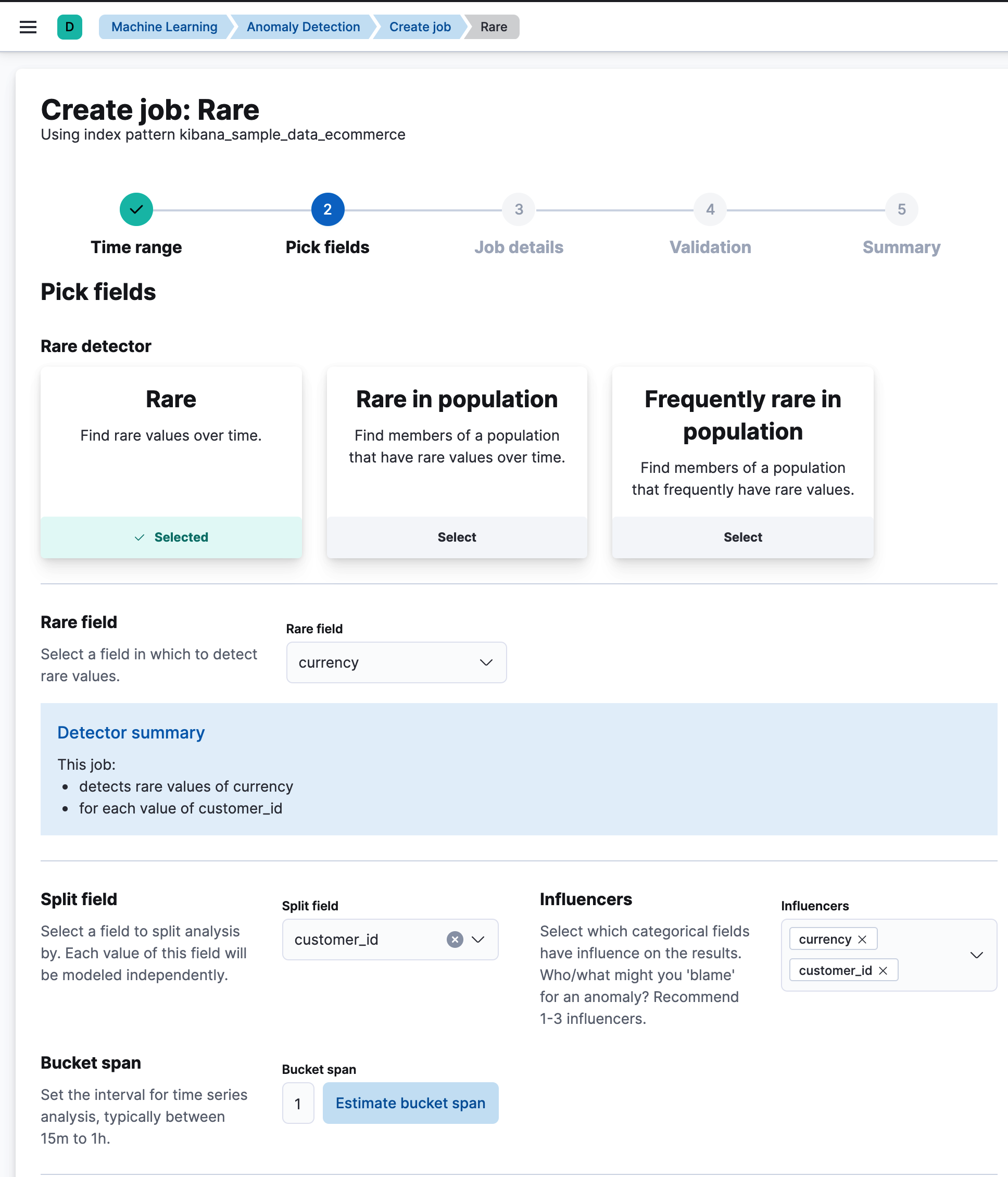The height and width of the screenshot is (1177, 1008).
Task: Click the Estimate bucket span button
Action: (410, 1103)
